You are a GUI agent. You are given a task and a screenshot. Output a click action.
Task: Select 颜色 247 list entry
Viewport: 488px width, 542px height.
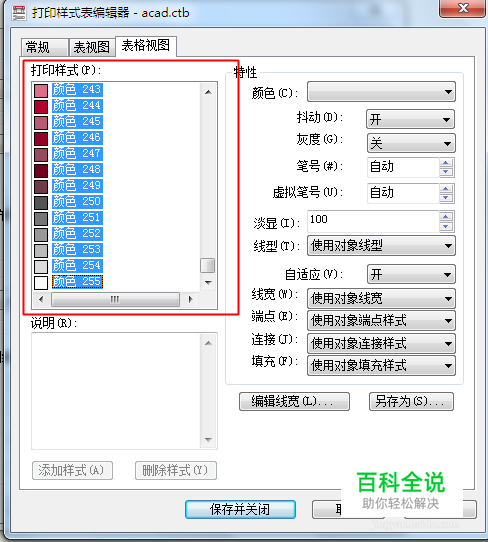coord(77,153)
